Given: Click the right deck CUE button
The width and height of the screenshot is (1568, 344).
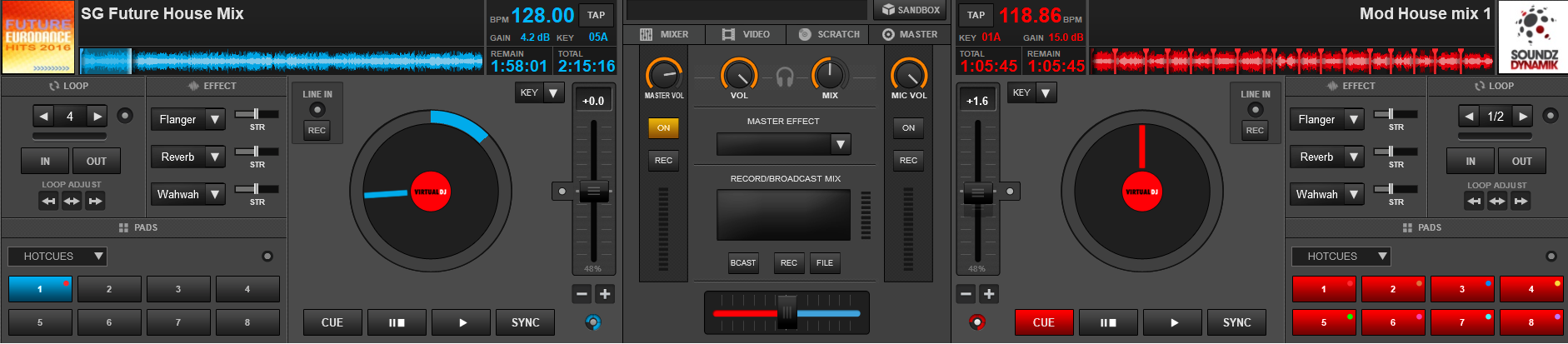Looking at the screenshot, I should click(x=1044, y=322).
